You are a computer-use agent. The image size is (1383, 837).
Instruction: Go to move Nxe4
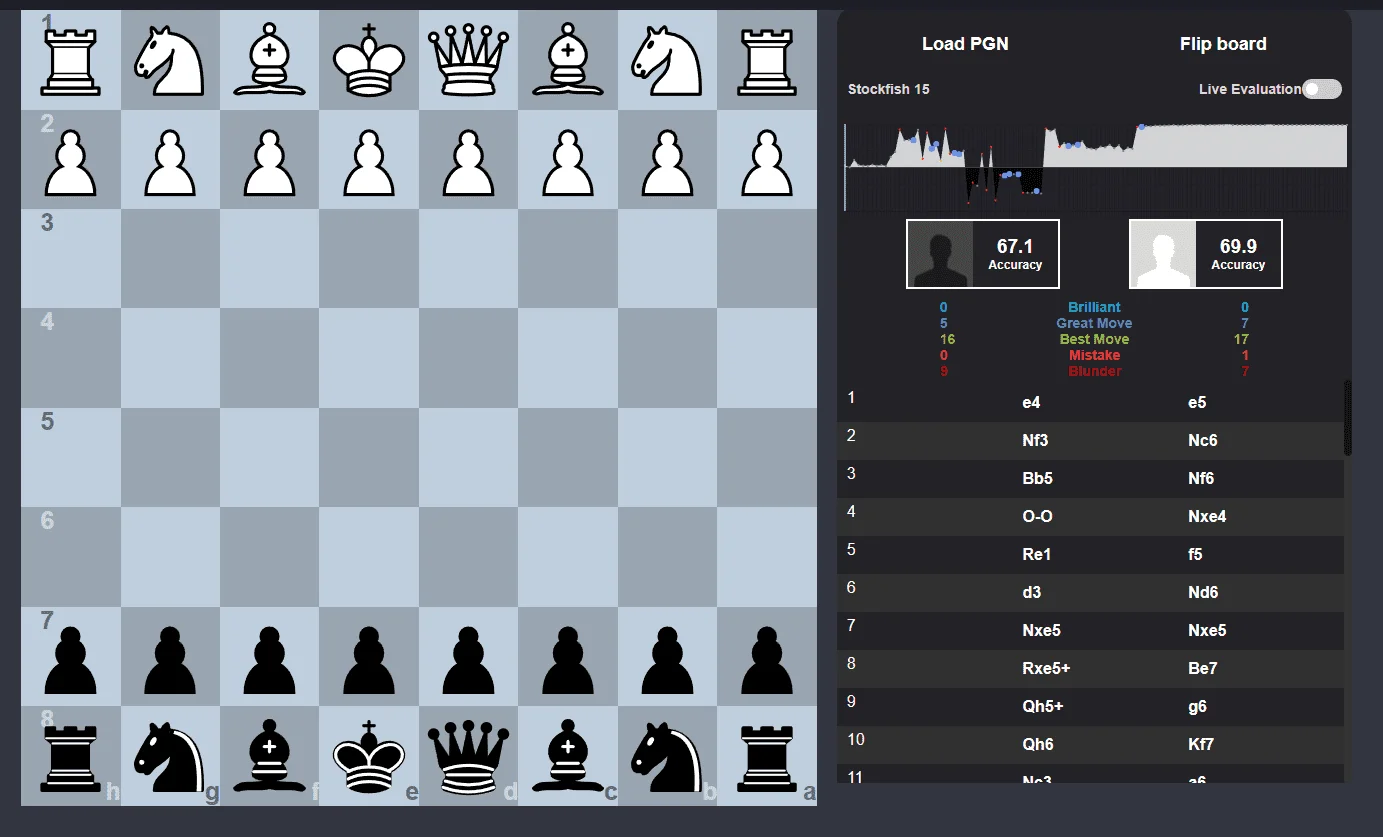[x=1207, y=517]
